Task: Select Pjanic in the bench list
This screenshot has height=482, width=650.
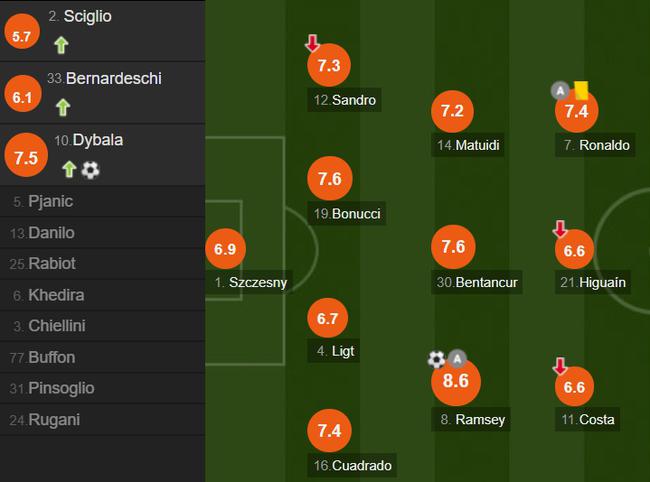Action: 102,201
